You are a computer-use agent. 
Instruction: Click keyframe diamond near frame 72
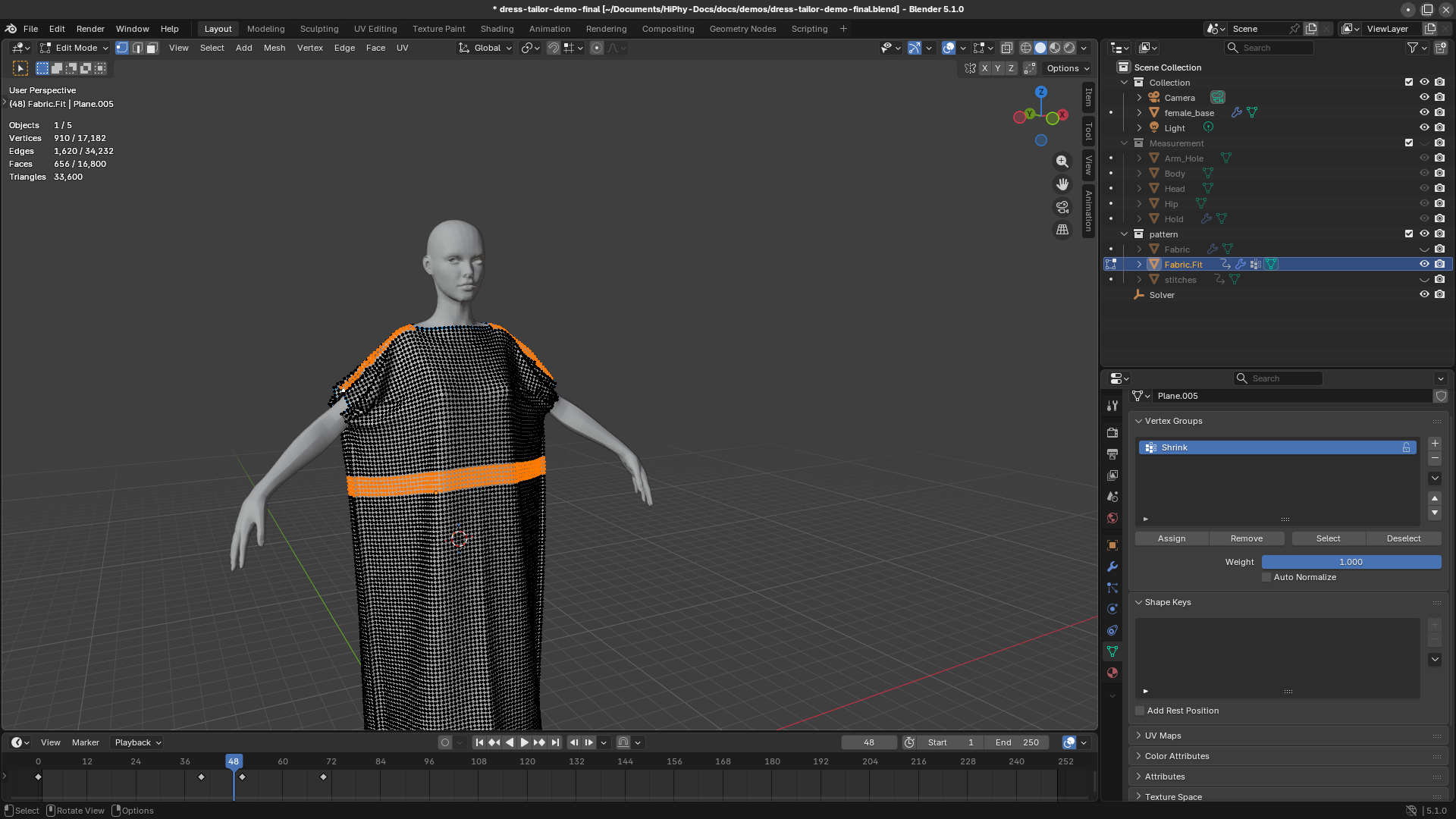pyautogui.click(x=324, y=777)
